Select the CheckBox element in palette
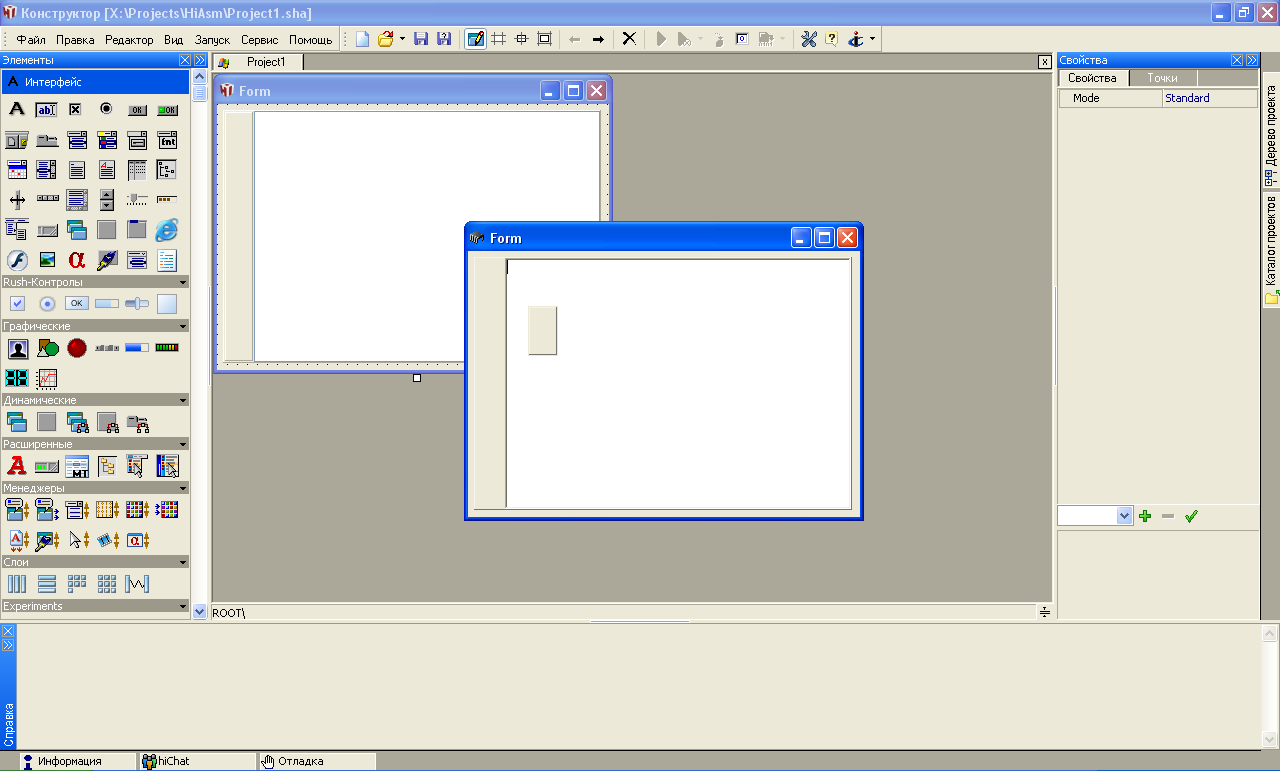This screenshot has width=1280, height=771. click(75, 109)
